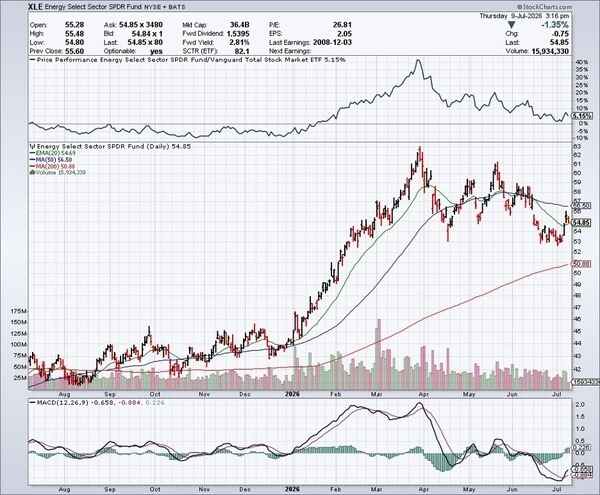The image size is (600, 495).
Task: Click the Optionable value yes
Action: coord(156,51)
